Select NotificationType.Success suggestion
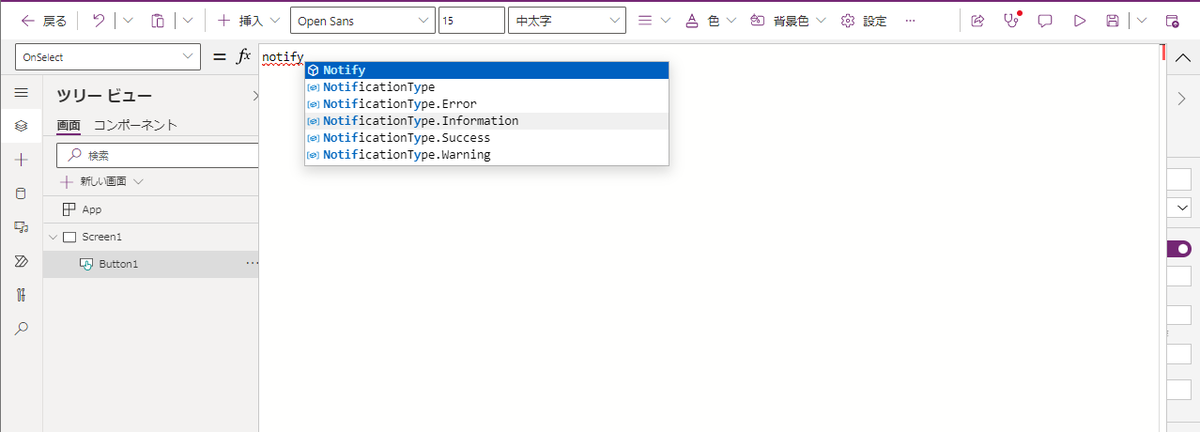Screen dimensions: 1200x432 (x=486, y=138)
